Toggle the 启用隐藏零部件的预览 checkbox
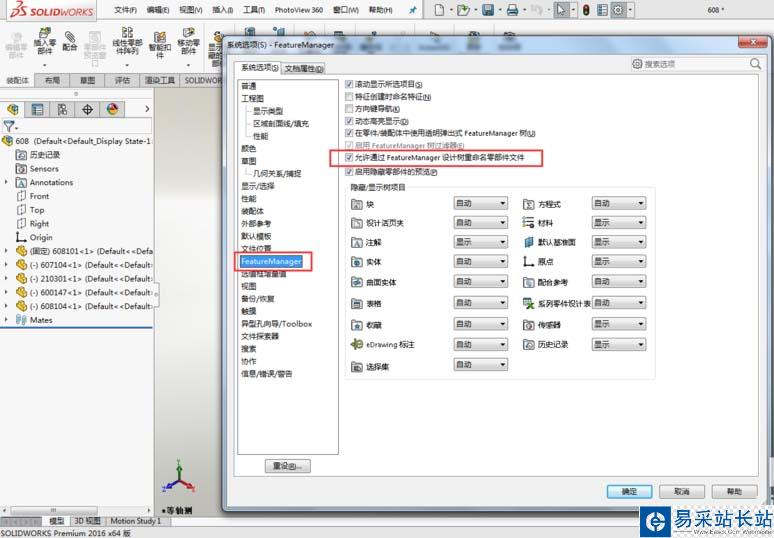 pos(349,172)
